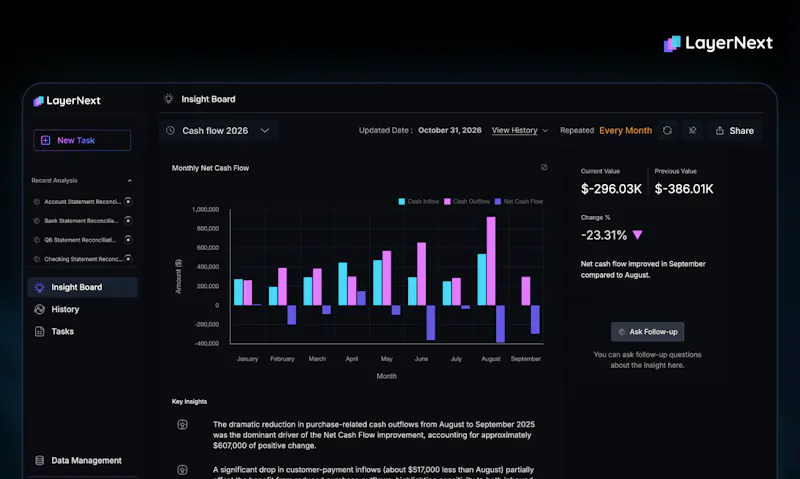Screen dimensions: 800x479
Task: Open View History link
Action: [x=514, y=131]
